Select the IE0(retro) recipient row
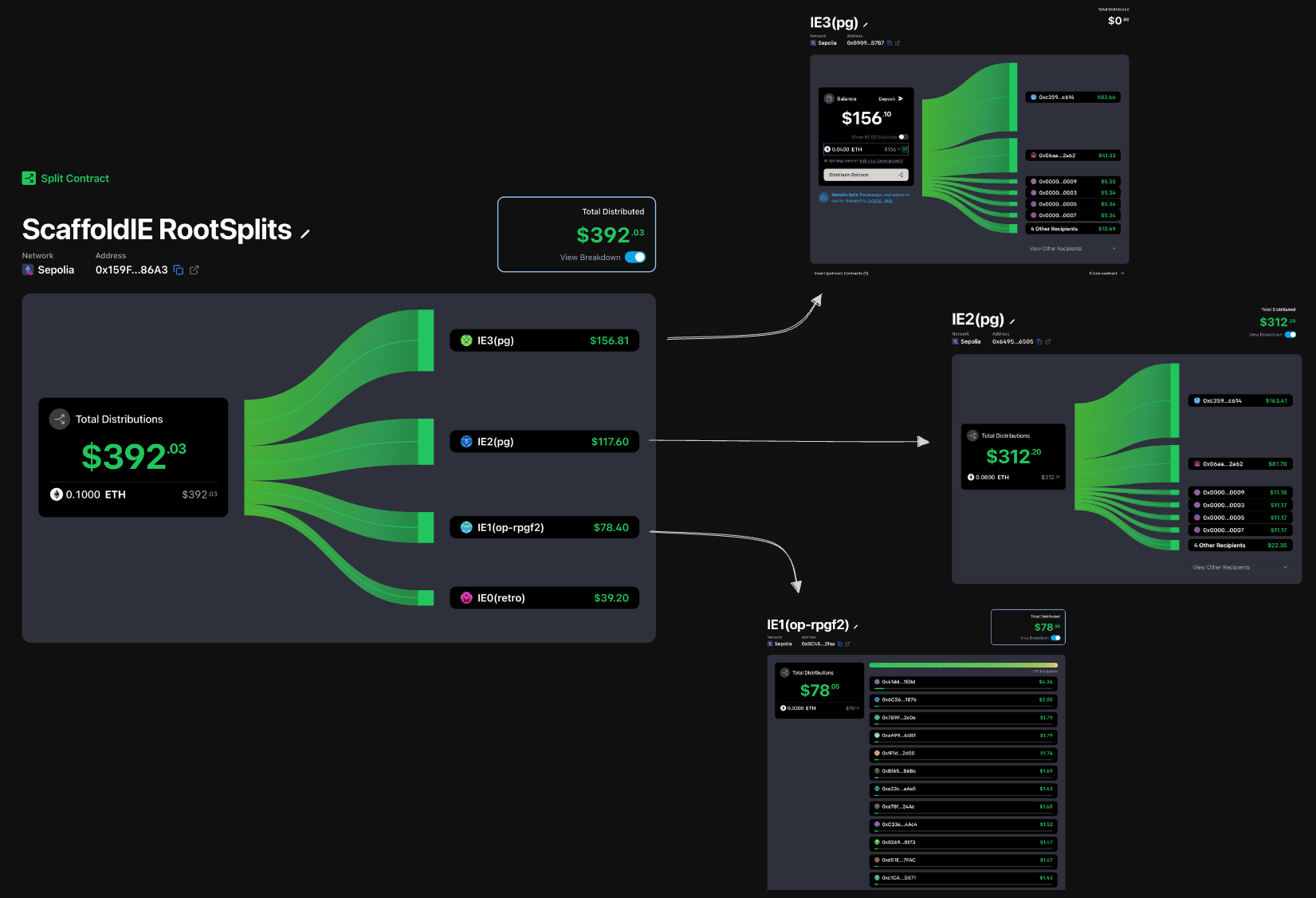Viewport: 1316px width, 898px height. pyautogui.click(x=544, y=598)
